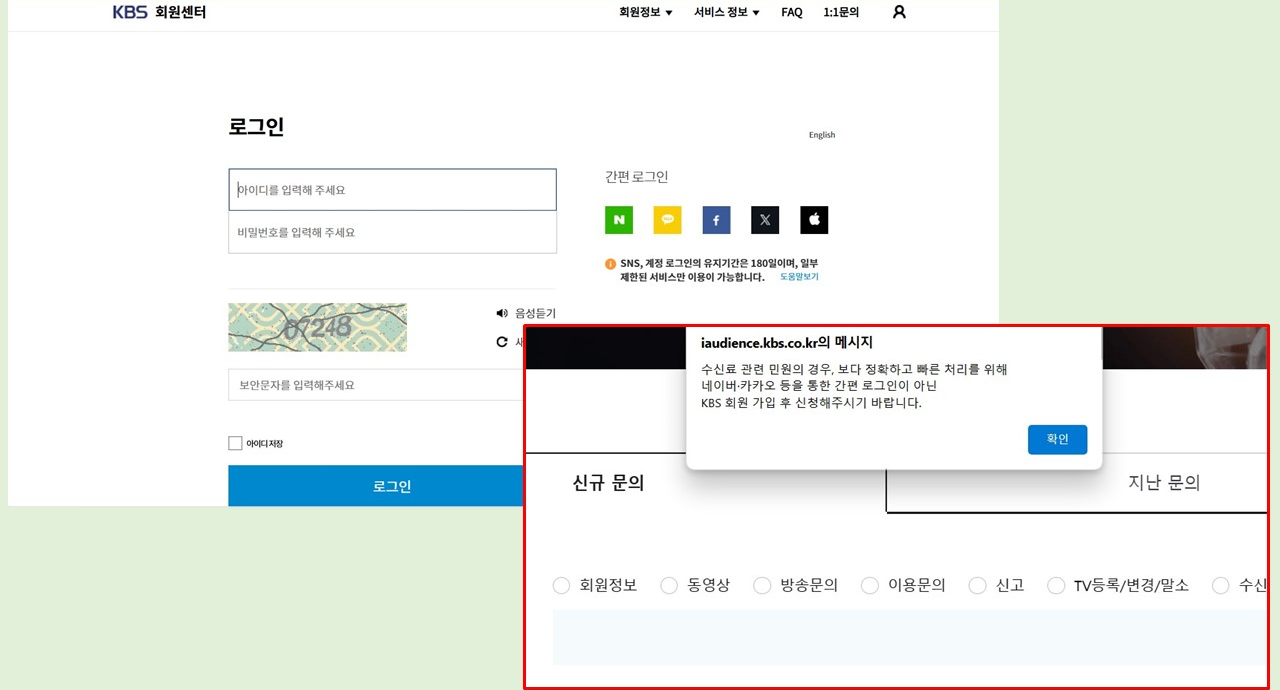Open the 도움말보기 help link
The image size is (1280, 690).
[x=799, y=277]
